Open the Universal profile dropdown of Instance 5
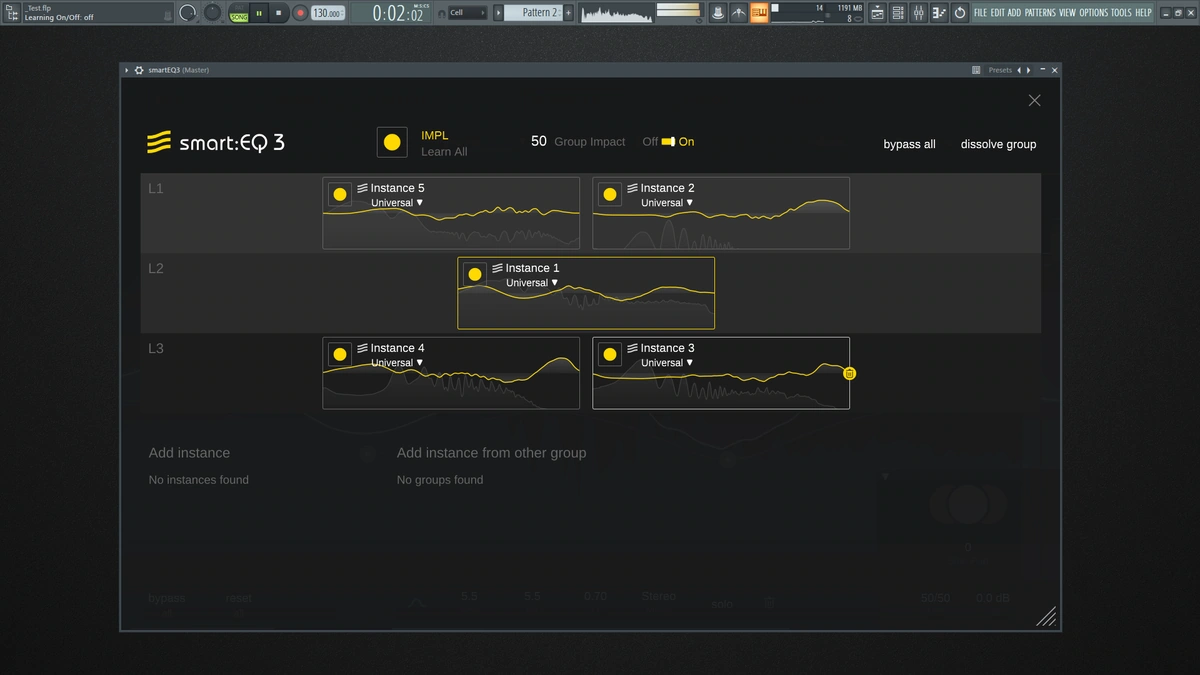 click(397, 203)
